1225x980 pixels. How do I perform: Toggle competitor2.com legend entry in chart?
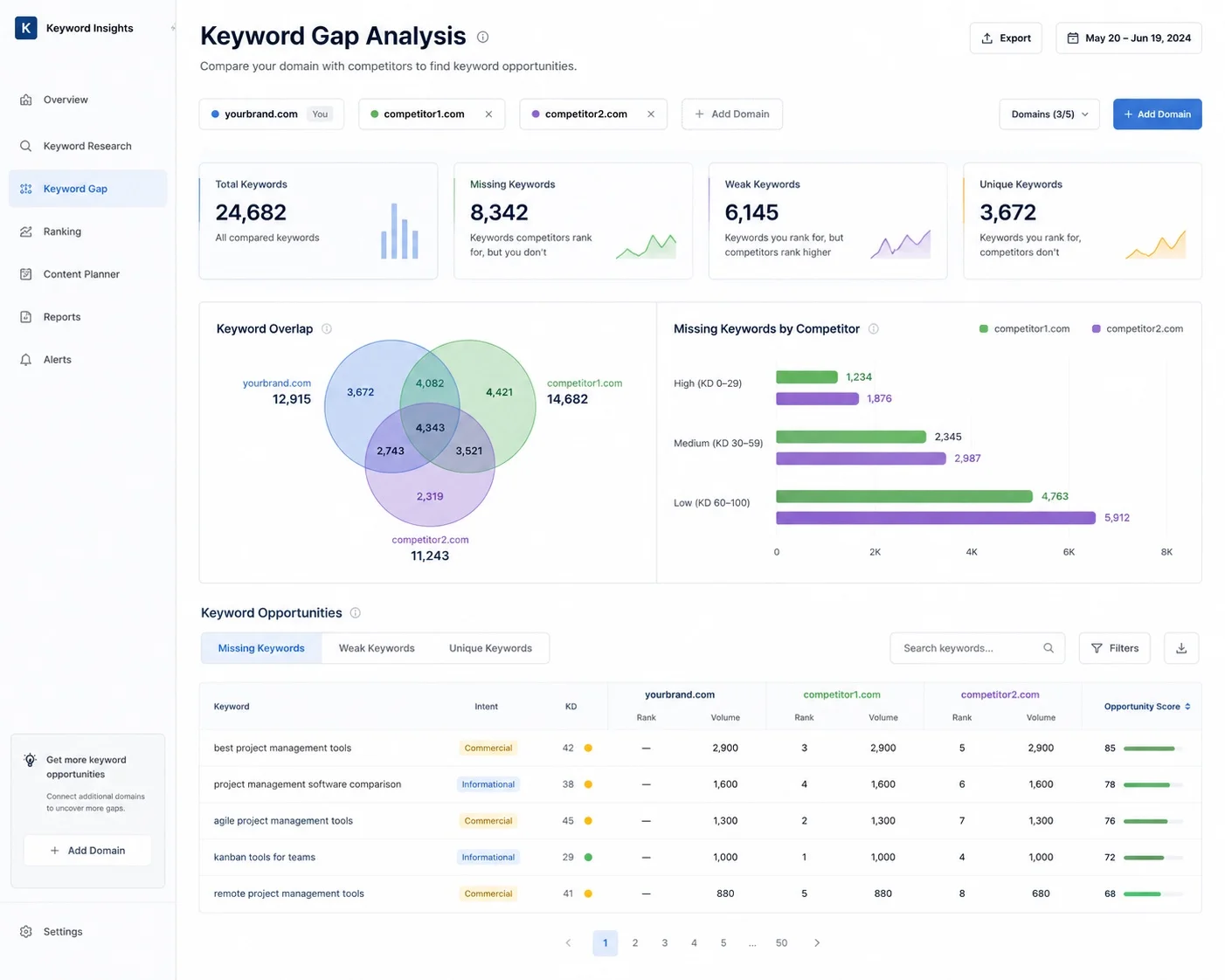coord(1138,329)
